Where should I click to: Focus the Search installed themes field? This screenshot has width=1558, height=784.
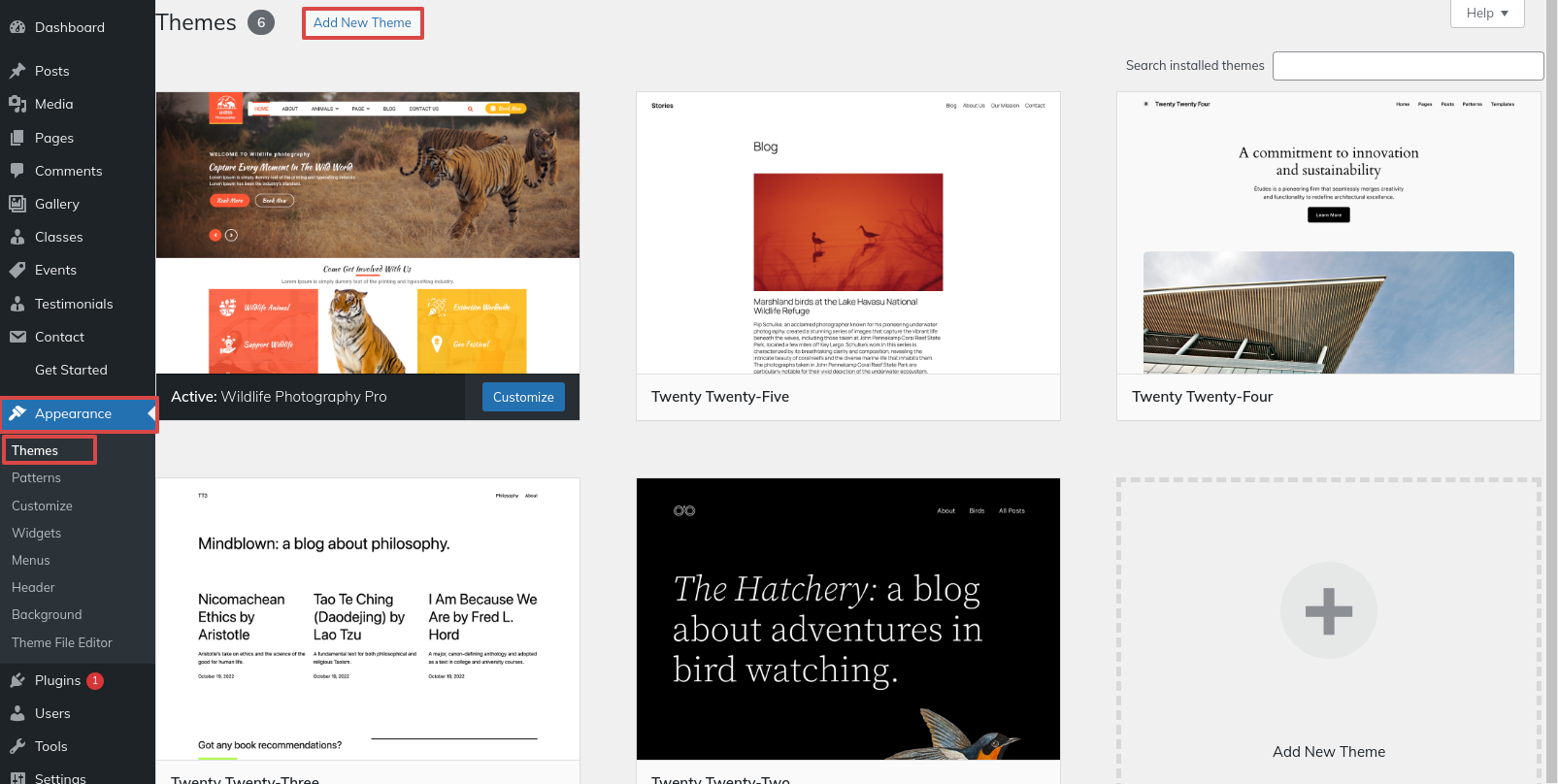pyautogui.click(x=1408, y=66)
